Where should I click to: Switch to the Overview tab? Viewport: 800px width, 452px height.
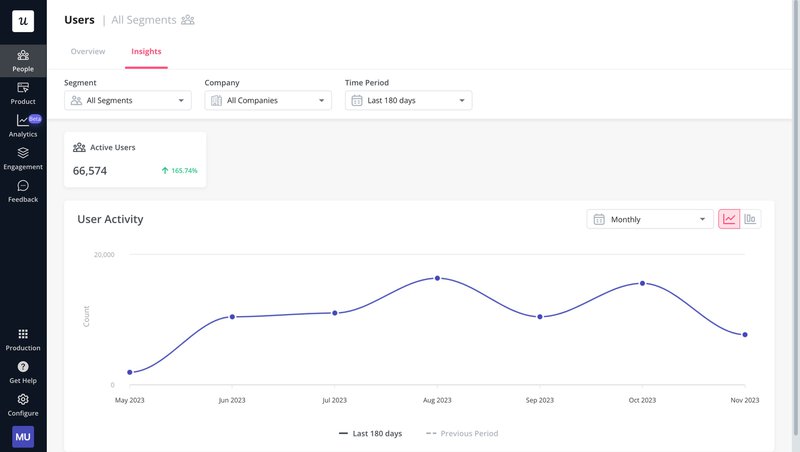[x=88, y=51]
